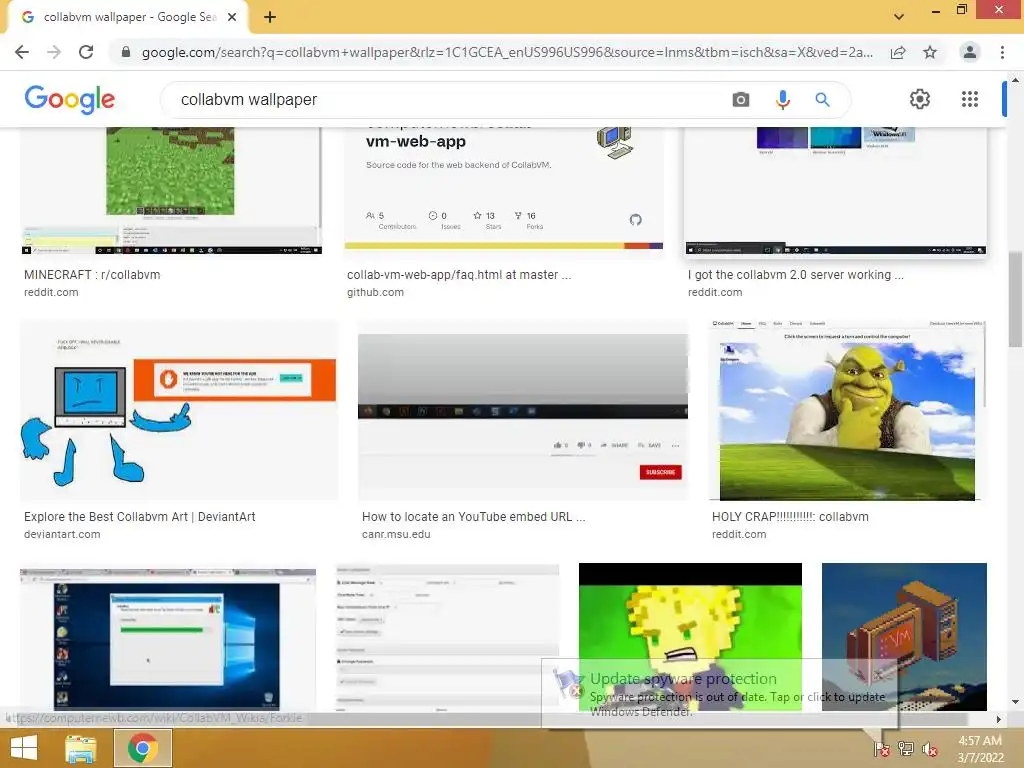This screenshot has width=1024, height=768.
Task: Click the github.com source label
Action: pos(376,293)
